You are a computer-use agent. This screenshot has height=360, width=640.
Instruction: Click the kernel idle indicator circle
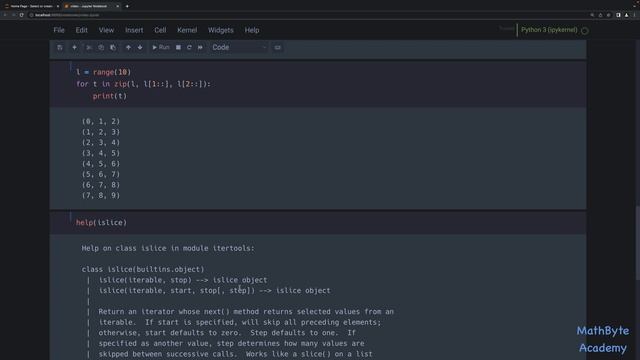coord(584,31)
